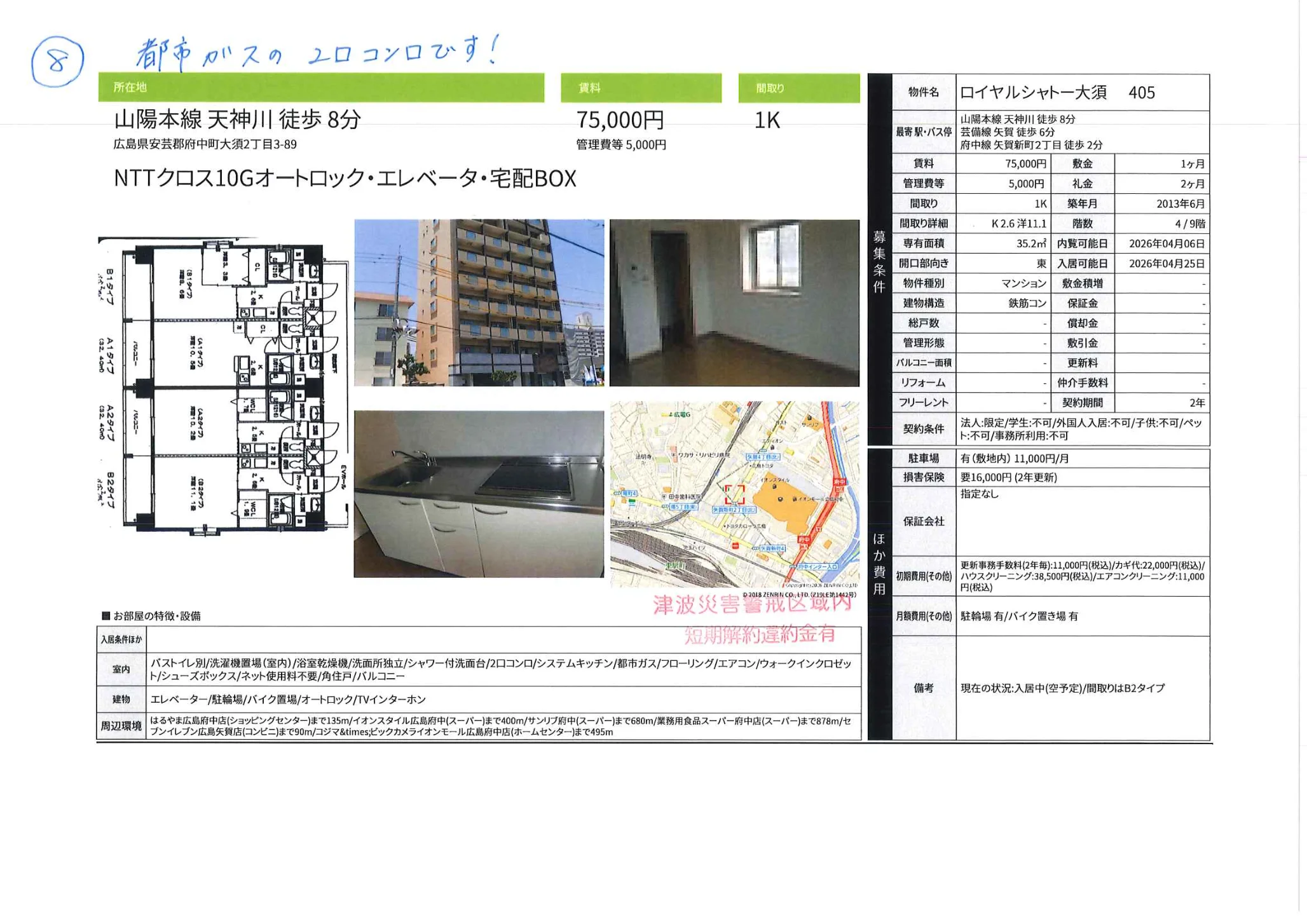Viewport: 1307px width, 924px height.
Task: Click the building exterior photo
Action: (x=479, y=302)
